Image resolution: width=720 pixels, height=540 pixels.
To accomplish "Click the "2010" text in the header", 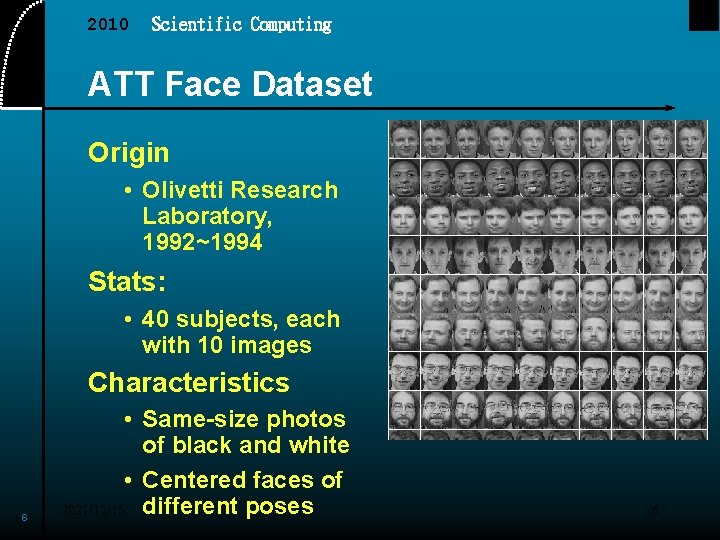I will point(108,24).
